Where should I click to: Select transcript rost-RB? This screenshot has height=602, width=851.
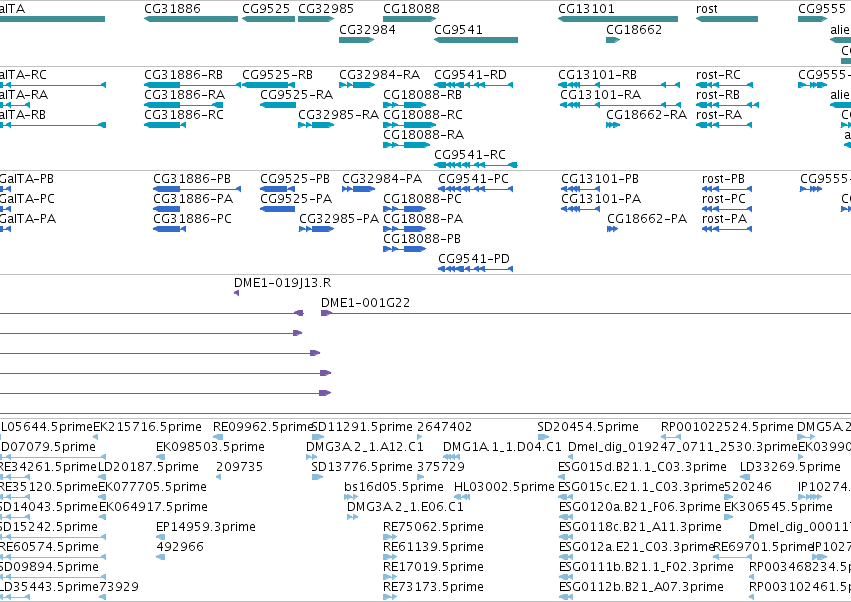[727, 105]
